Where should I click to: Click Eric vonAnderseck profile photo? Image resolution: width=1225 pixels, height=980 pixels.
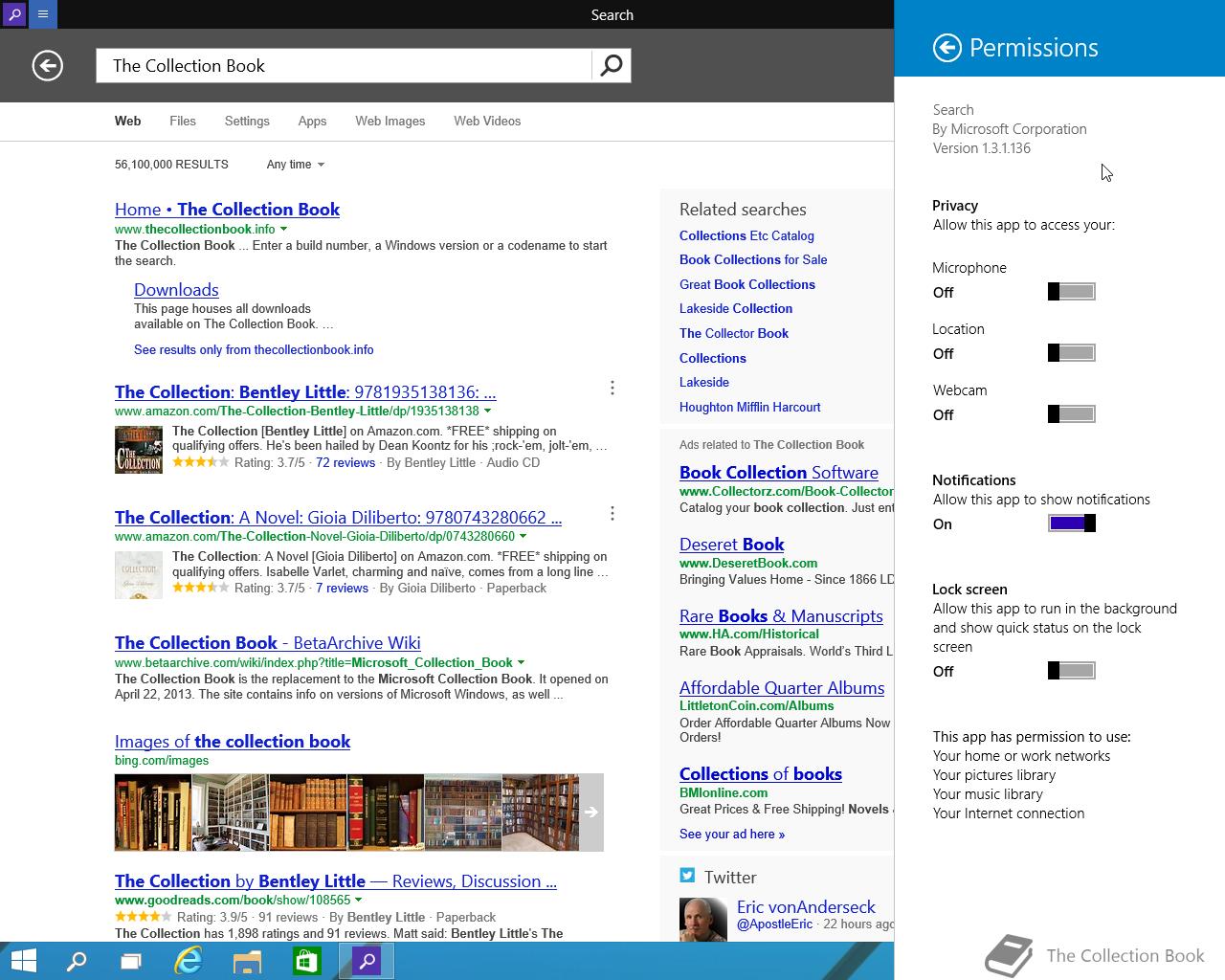point(703,920)
